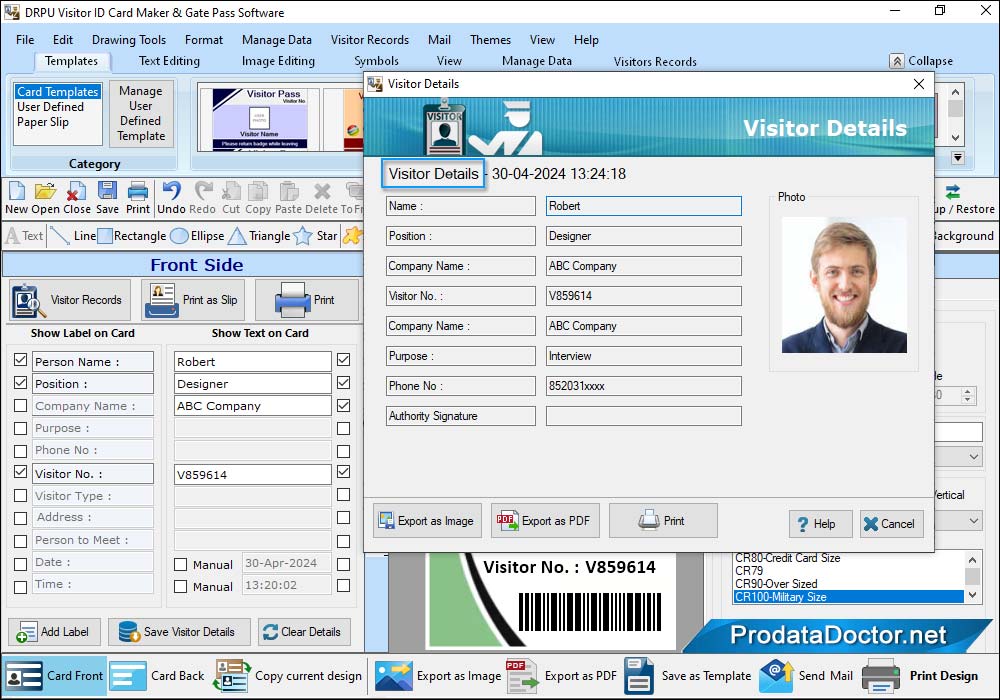
Task: Click bottom bar Export as Image
Action: pos(438,676)
